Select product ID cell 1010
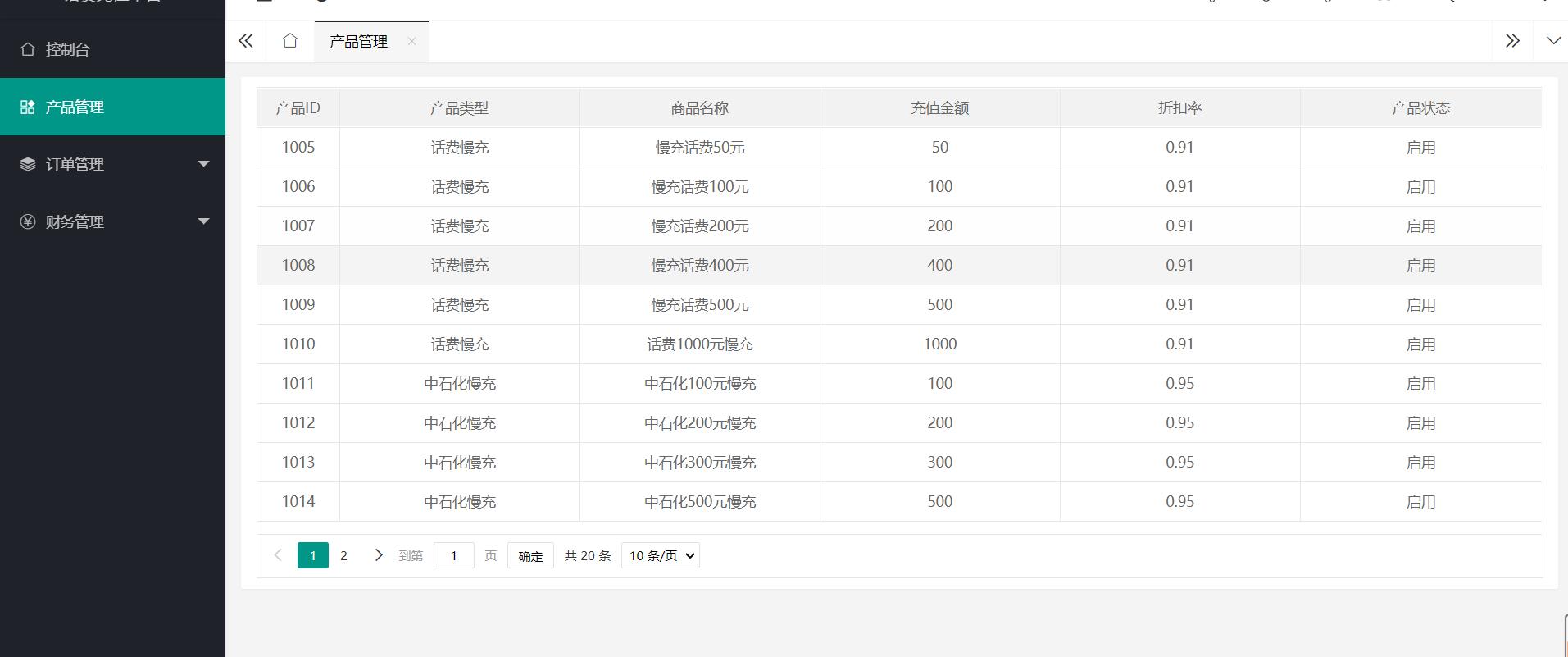Image resolution: width=1568 pixels, height=657 pixels. tap(298, 344)
